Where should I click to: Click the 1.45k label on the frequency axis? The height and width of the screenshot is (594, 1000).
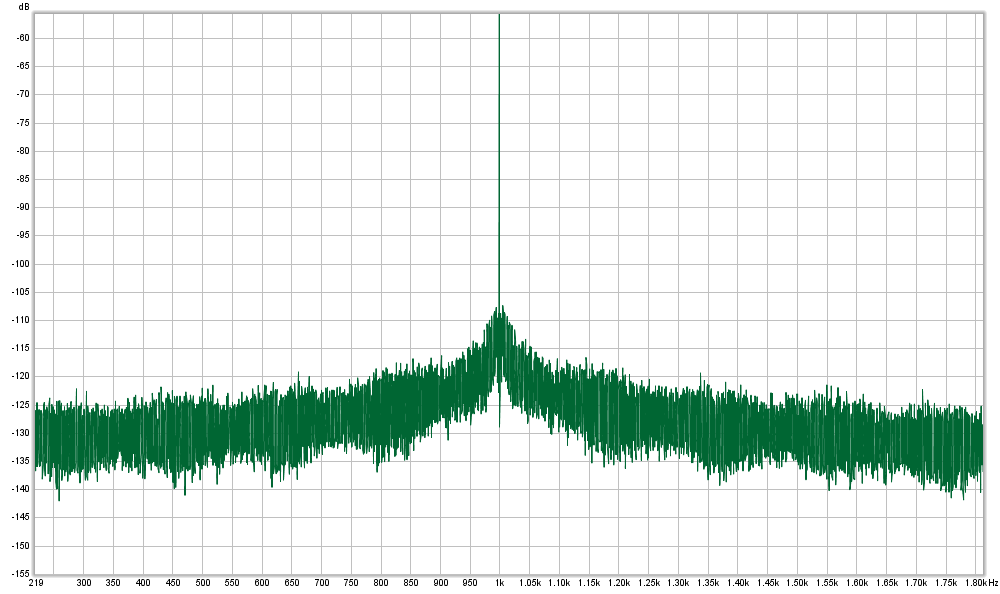767,583
